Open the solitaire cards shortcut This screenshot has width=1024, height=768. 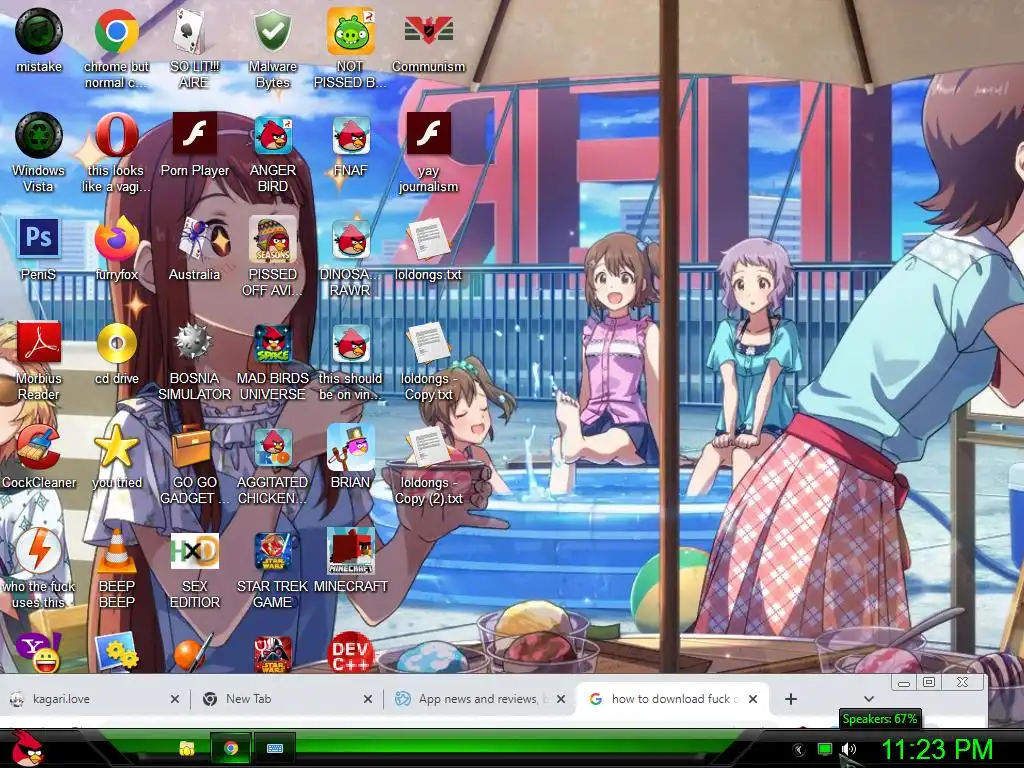[194, 49]
